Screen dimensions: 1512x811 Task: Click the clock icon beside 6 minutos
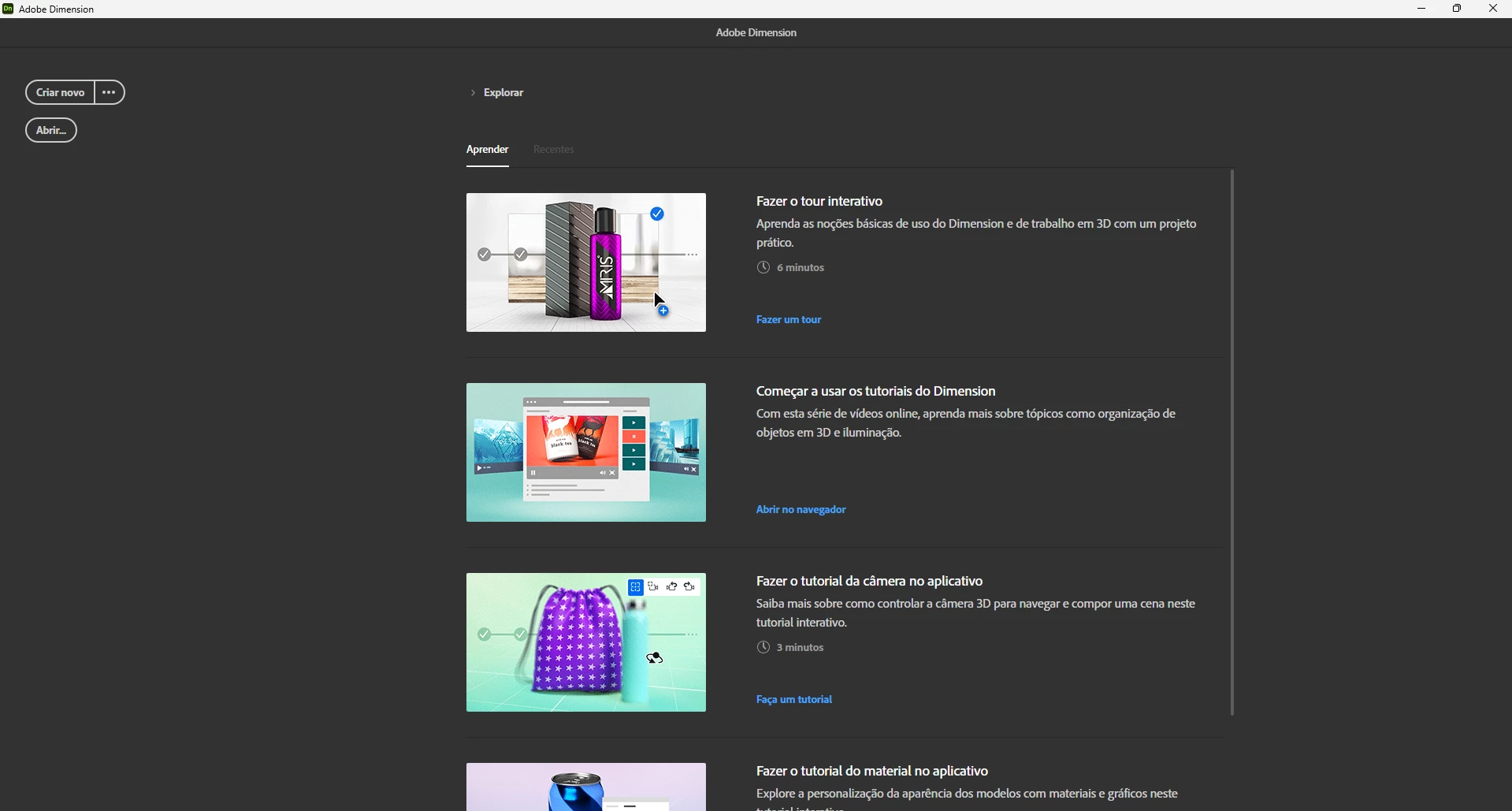pyautogui.click(x=763, y=268)
